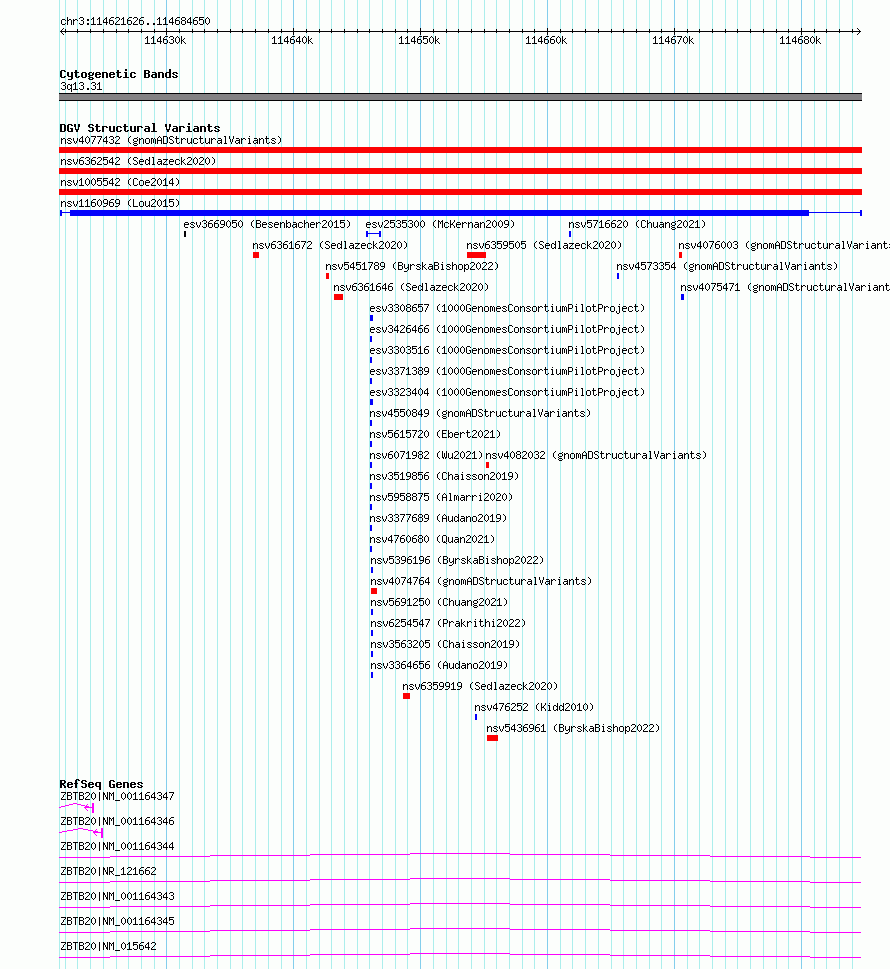Click nsv3364656 Audano2019 label
890x969 pixels.
[x=439, y=666]
